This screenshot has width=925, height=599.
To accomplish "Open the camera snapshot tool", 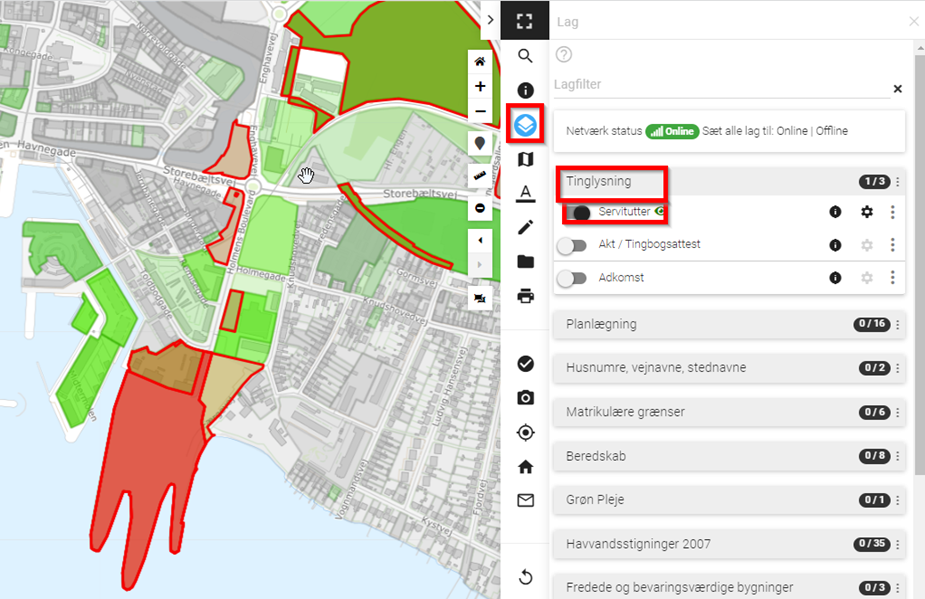I will click(x=525, y=398).
